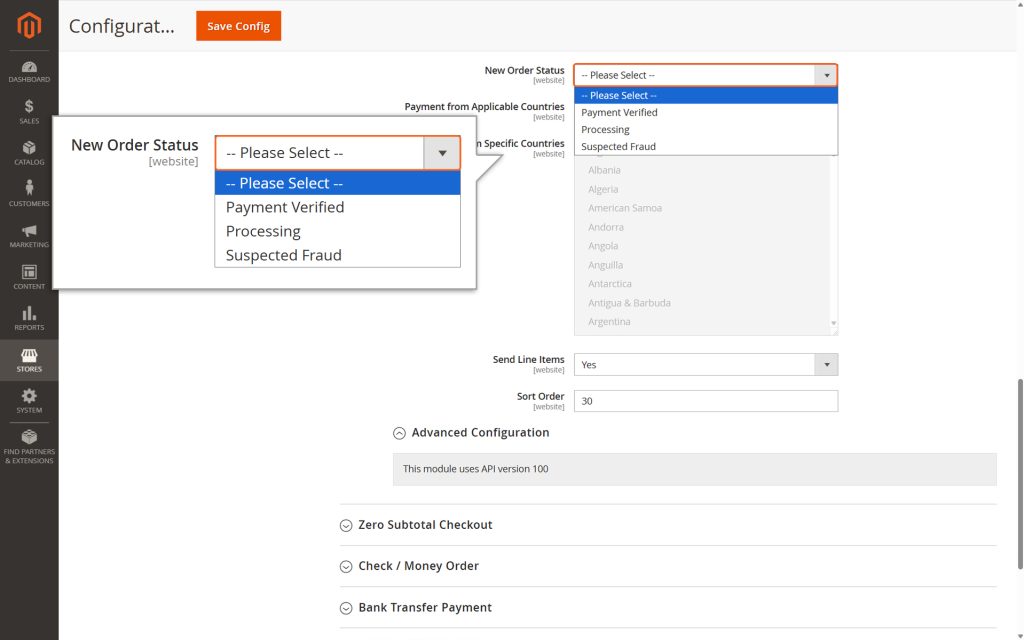Expand the Bank Transfer Payment section
Screen dimensions: 1024x640
425,607
